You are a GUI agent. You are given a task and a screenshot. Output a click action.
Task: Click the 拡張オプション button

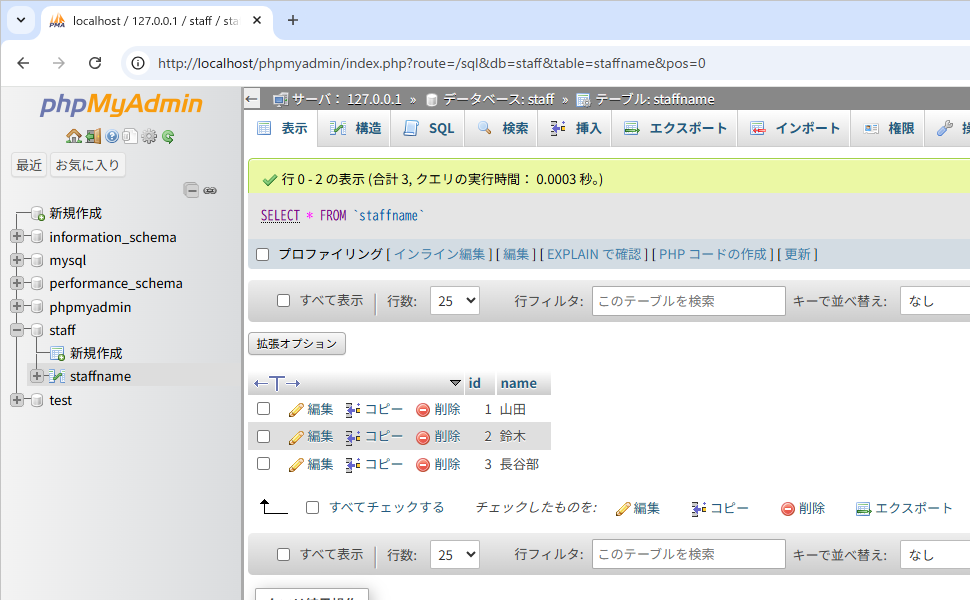[296, 343]
